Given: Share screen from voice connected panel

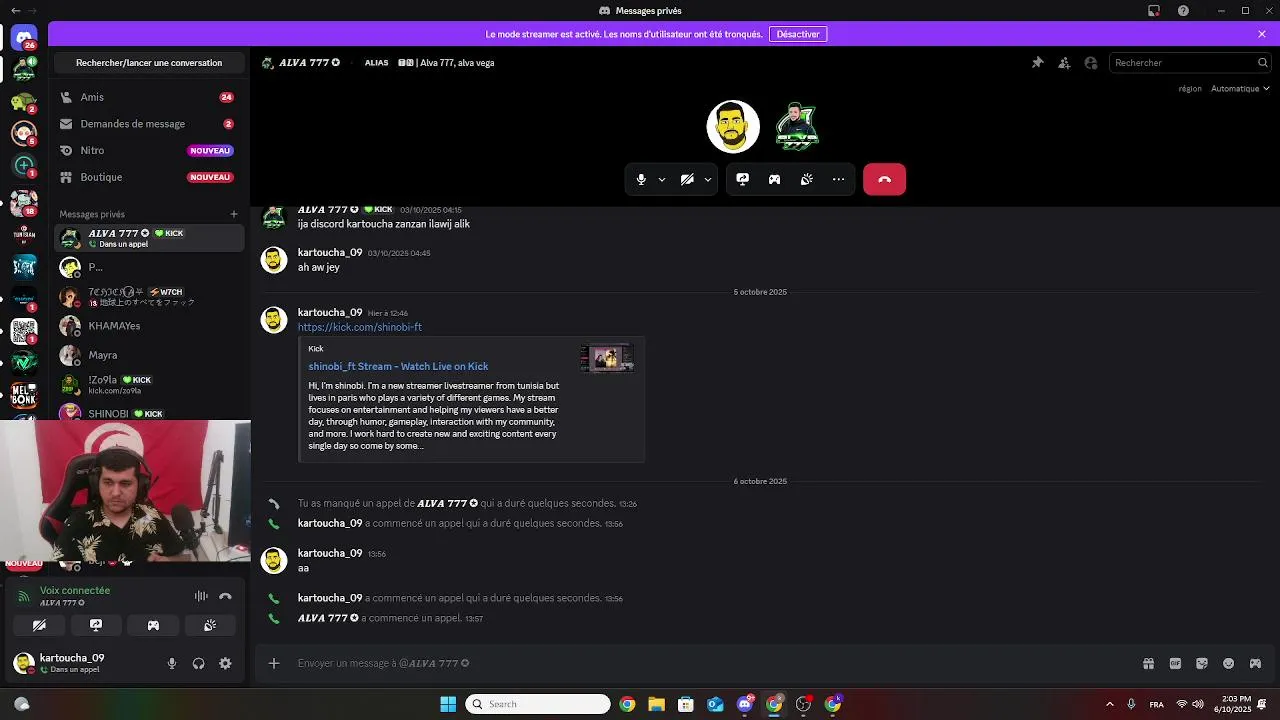Looking at the screenshot, I should (x=96, y=625).
